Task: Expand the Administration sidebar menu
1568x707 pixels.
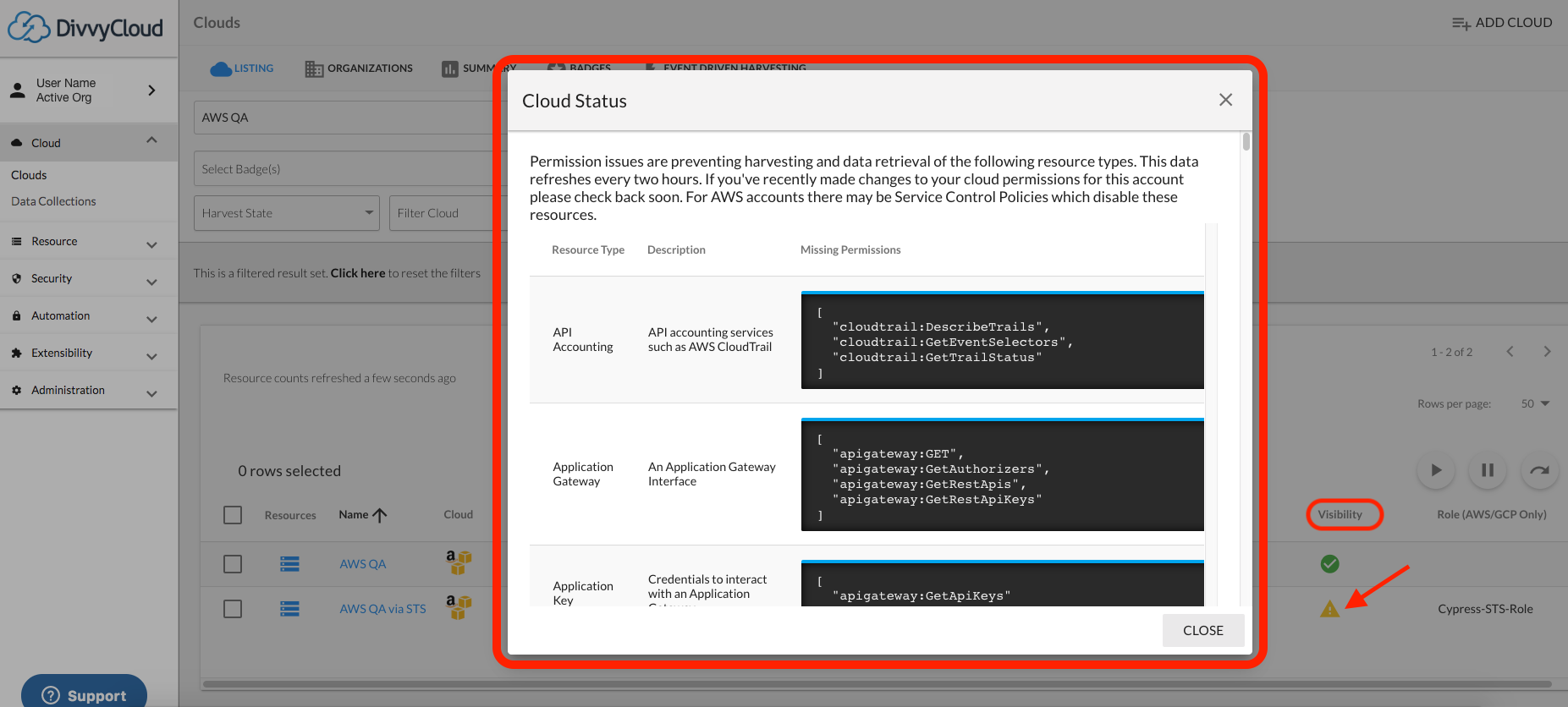Action: tap(151, 393)
